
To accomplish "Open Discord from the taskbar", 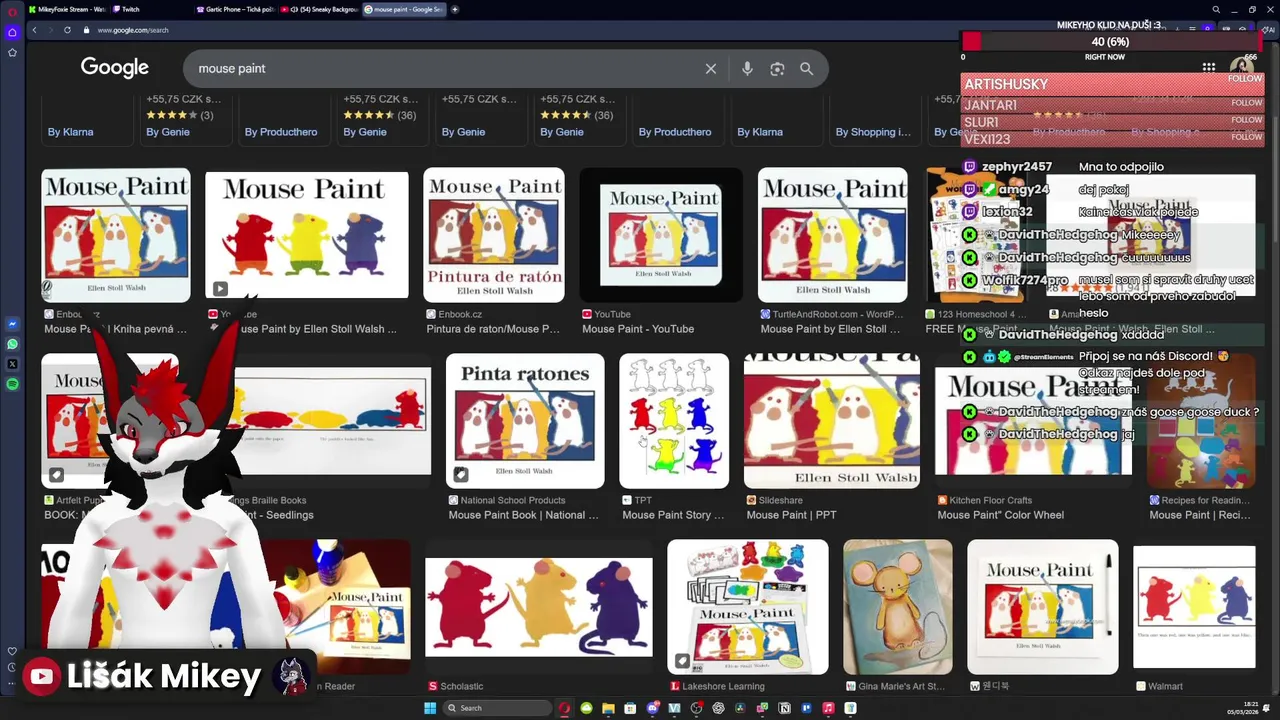I will click(652, 708).
